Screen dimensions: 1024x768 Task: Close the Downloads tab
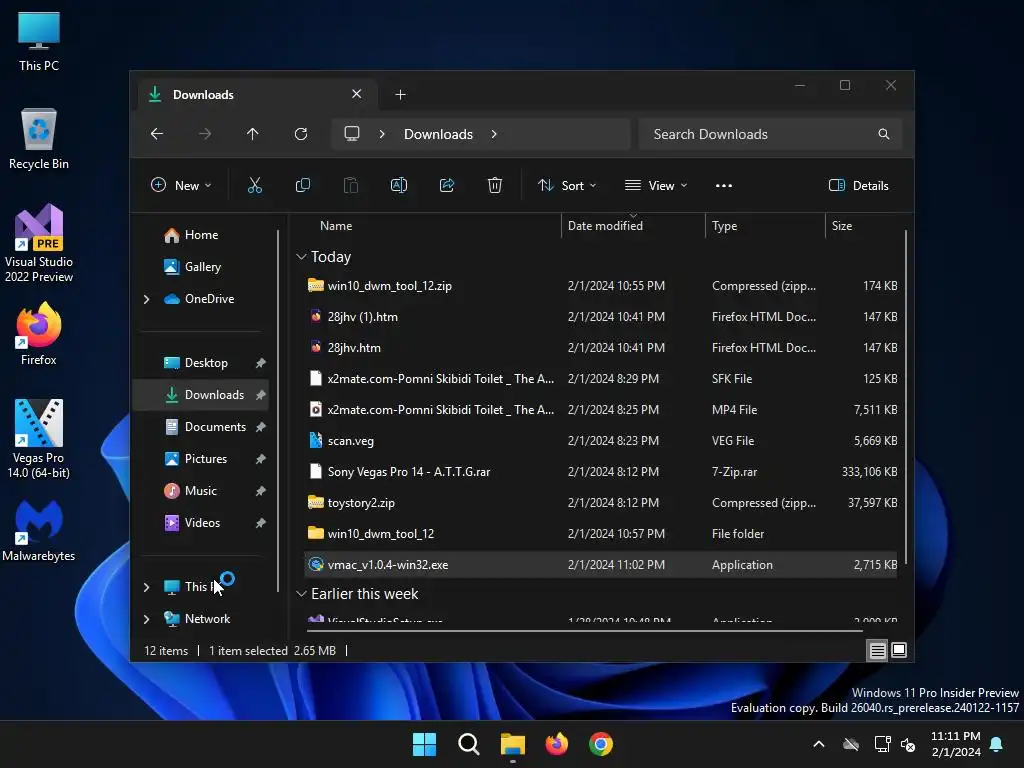[x=357, y=94]
